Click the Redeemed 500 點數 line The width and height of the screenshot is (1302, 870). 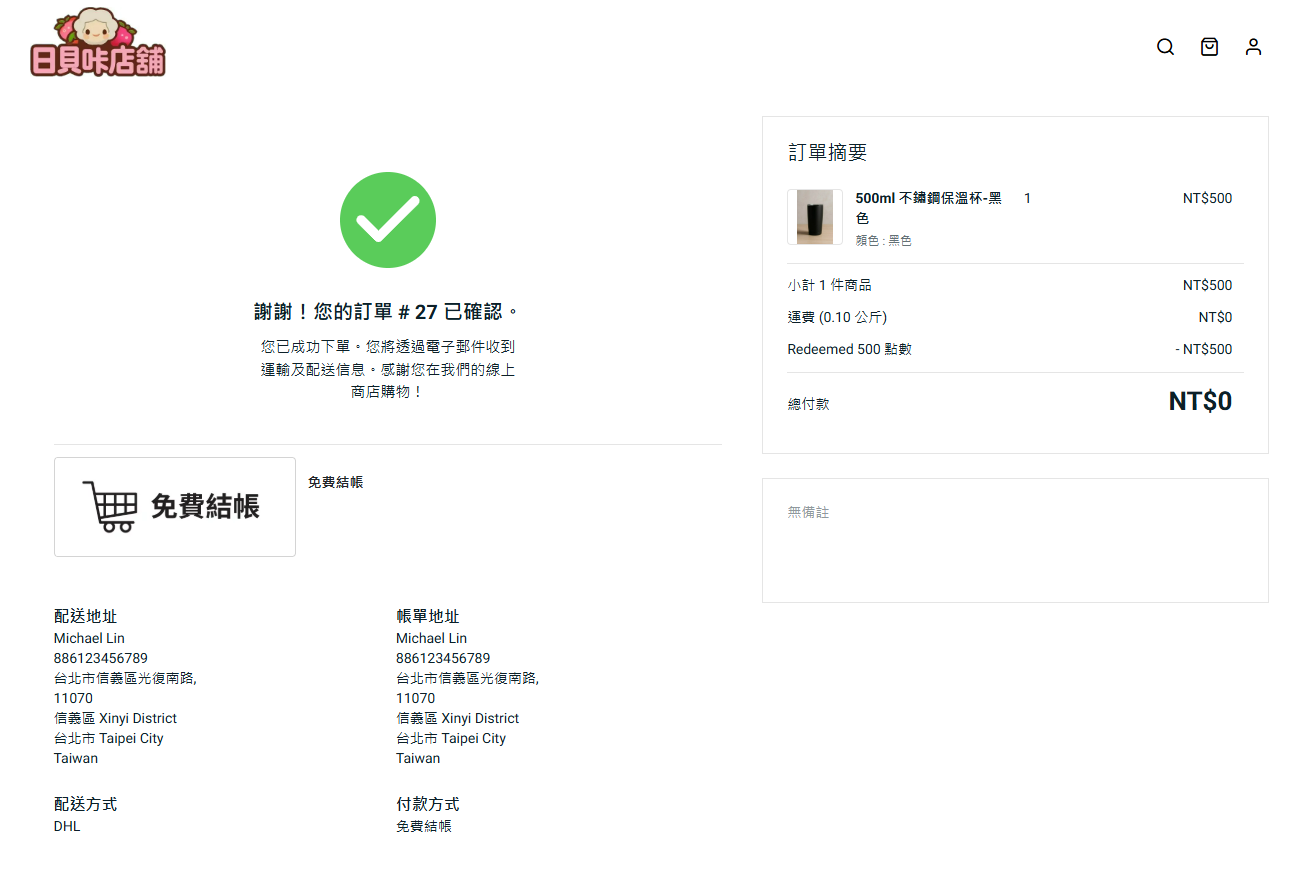(x=849, y=349)
